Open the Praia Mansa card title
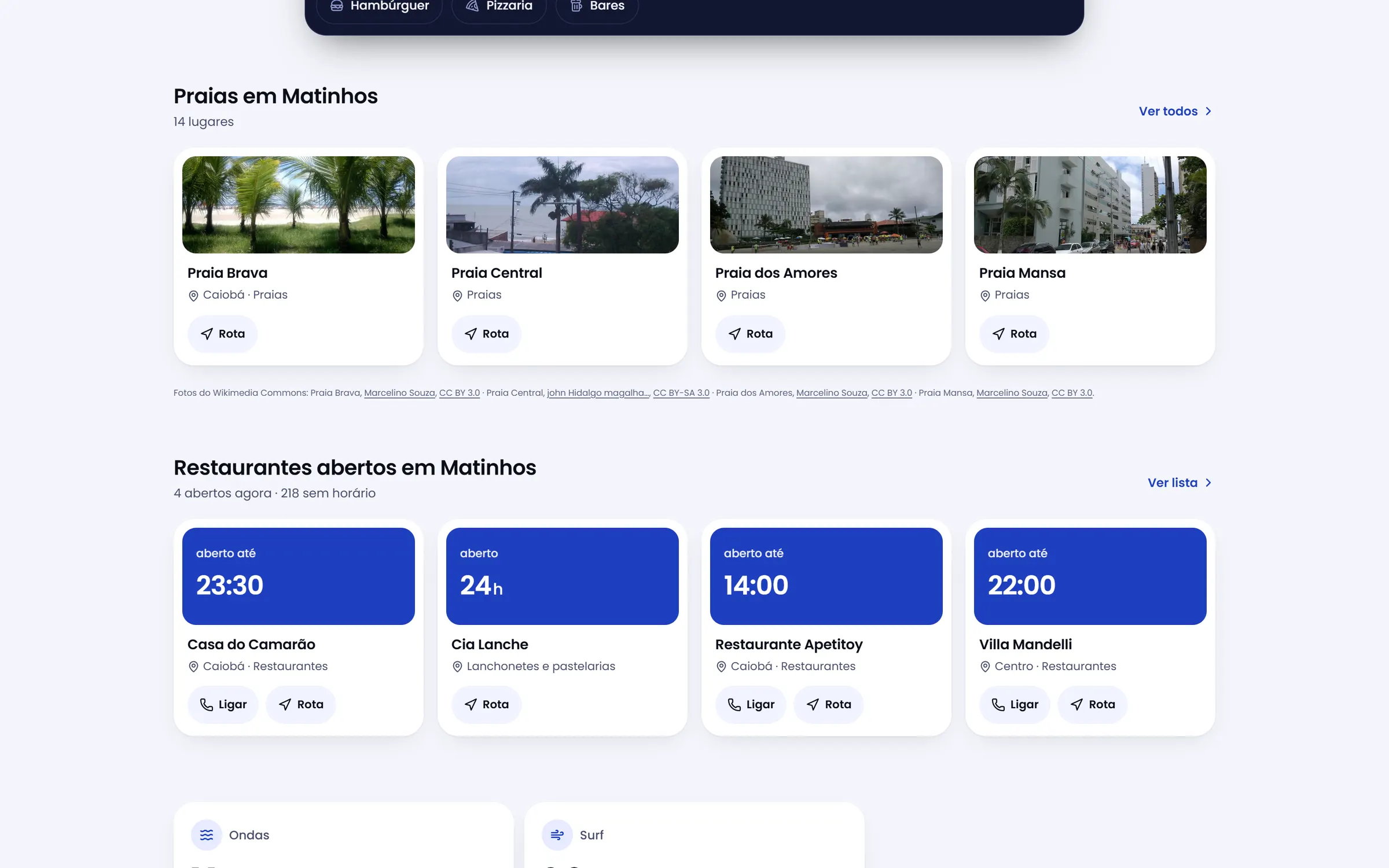1389x868 pixels. coord(1022,273)
